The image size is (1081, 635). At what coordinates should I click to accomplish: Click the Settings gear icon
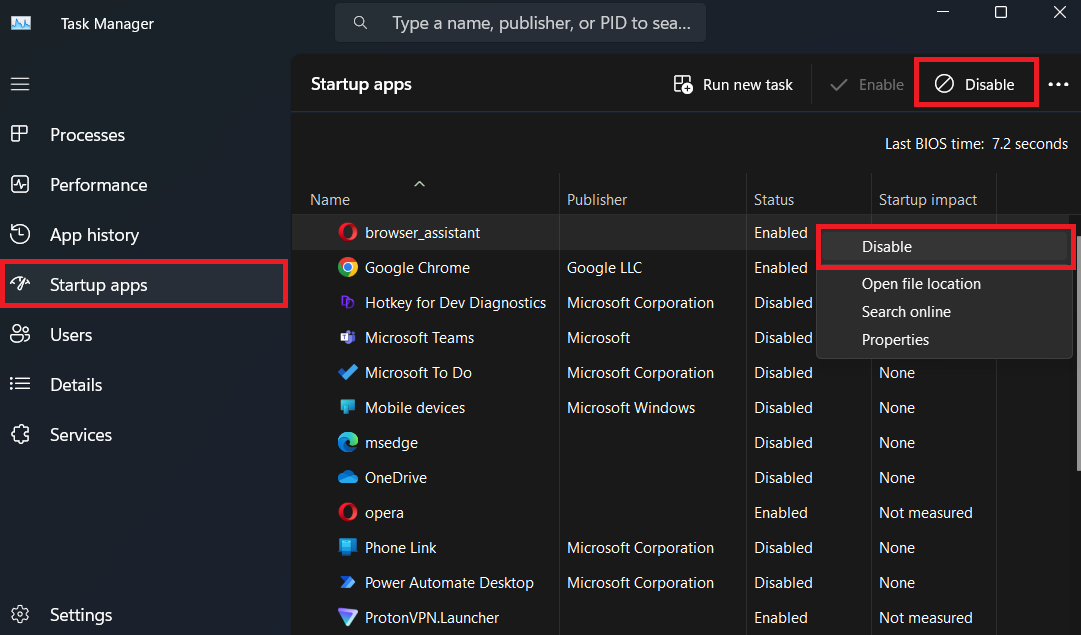[20, 614]
